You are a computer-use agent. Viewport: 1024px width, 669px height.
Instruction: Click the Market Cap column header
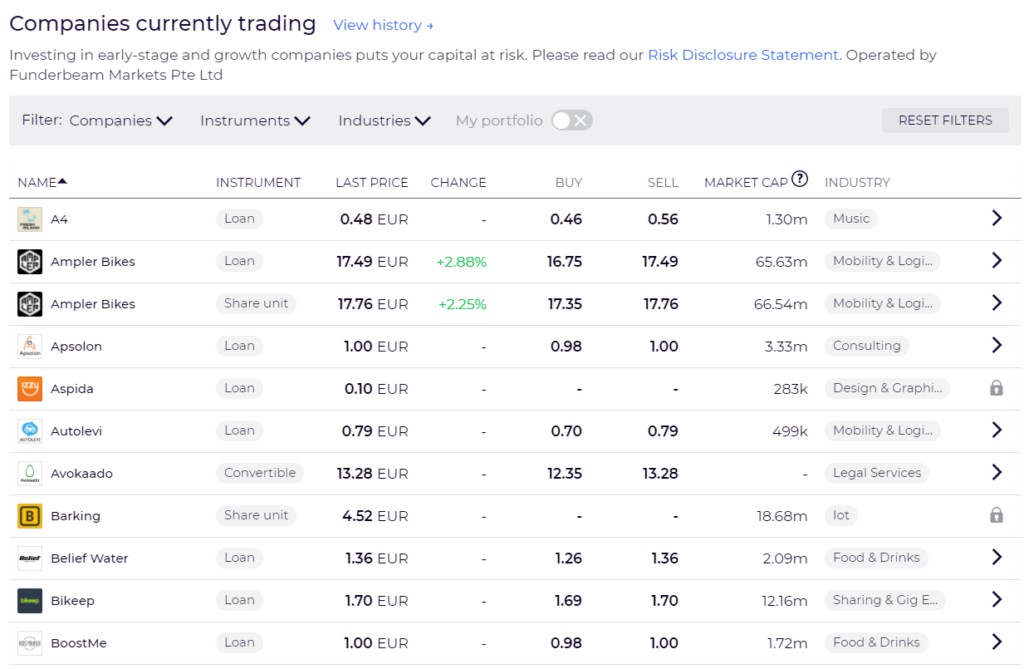(x=746, y=182)
